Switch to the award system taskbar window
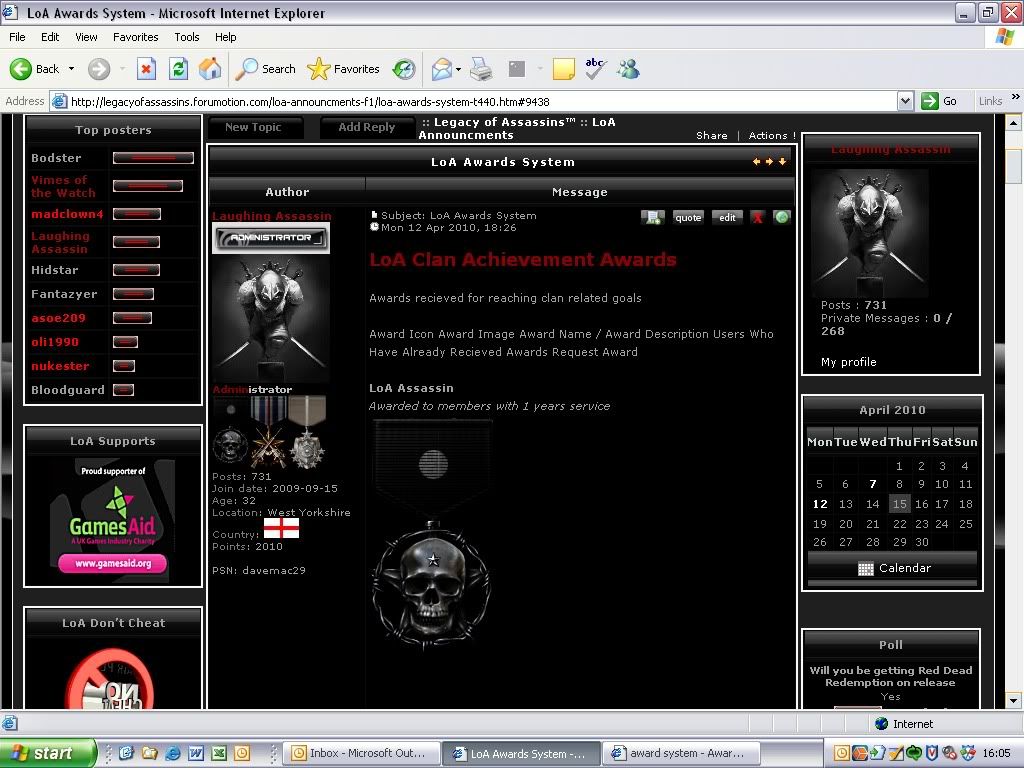Screen dimensions: 1024x768 click(x=680, y=753)
